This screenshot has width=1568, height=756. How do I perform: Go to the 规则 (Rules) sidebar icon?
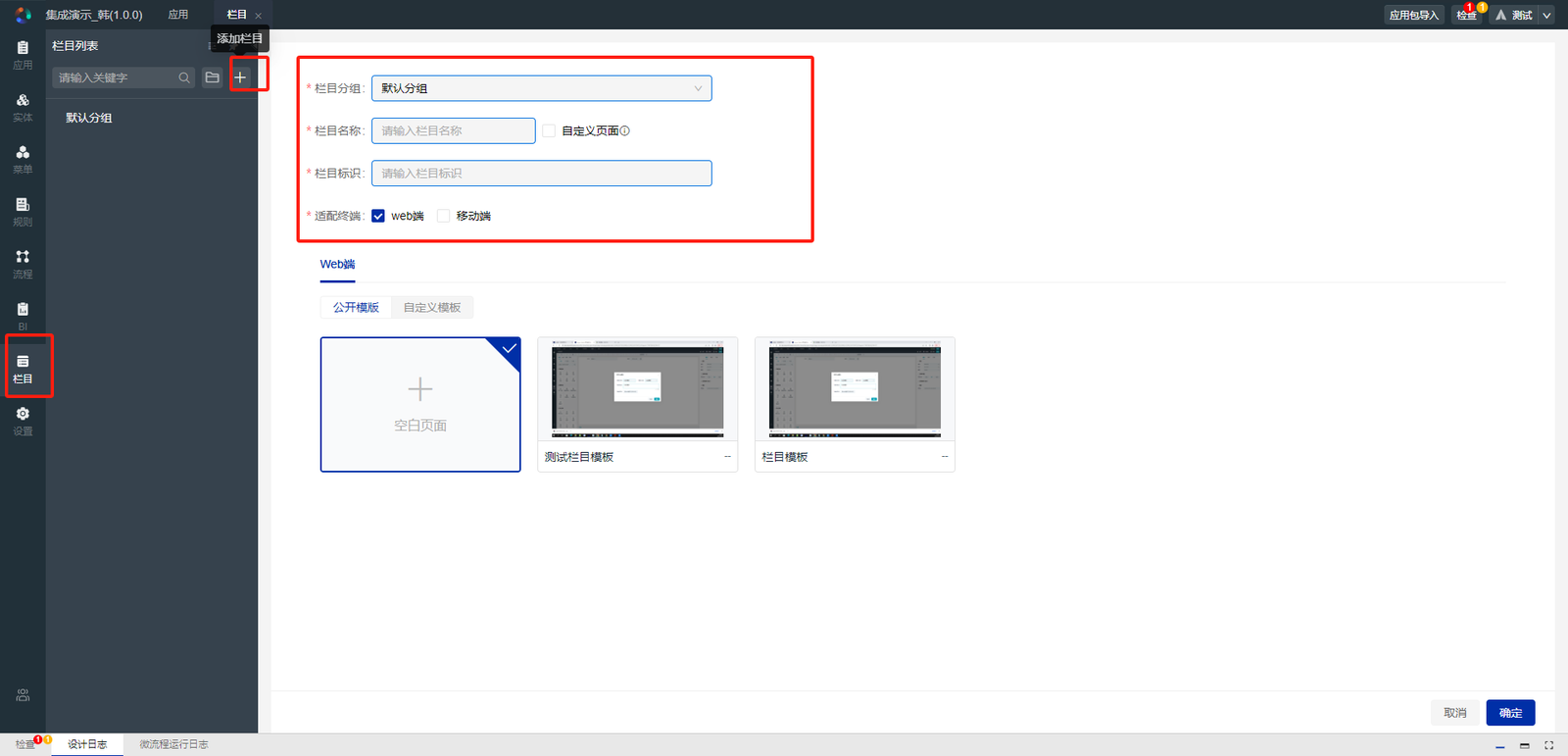coord(23,212)
